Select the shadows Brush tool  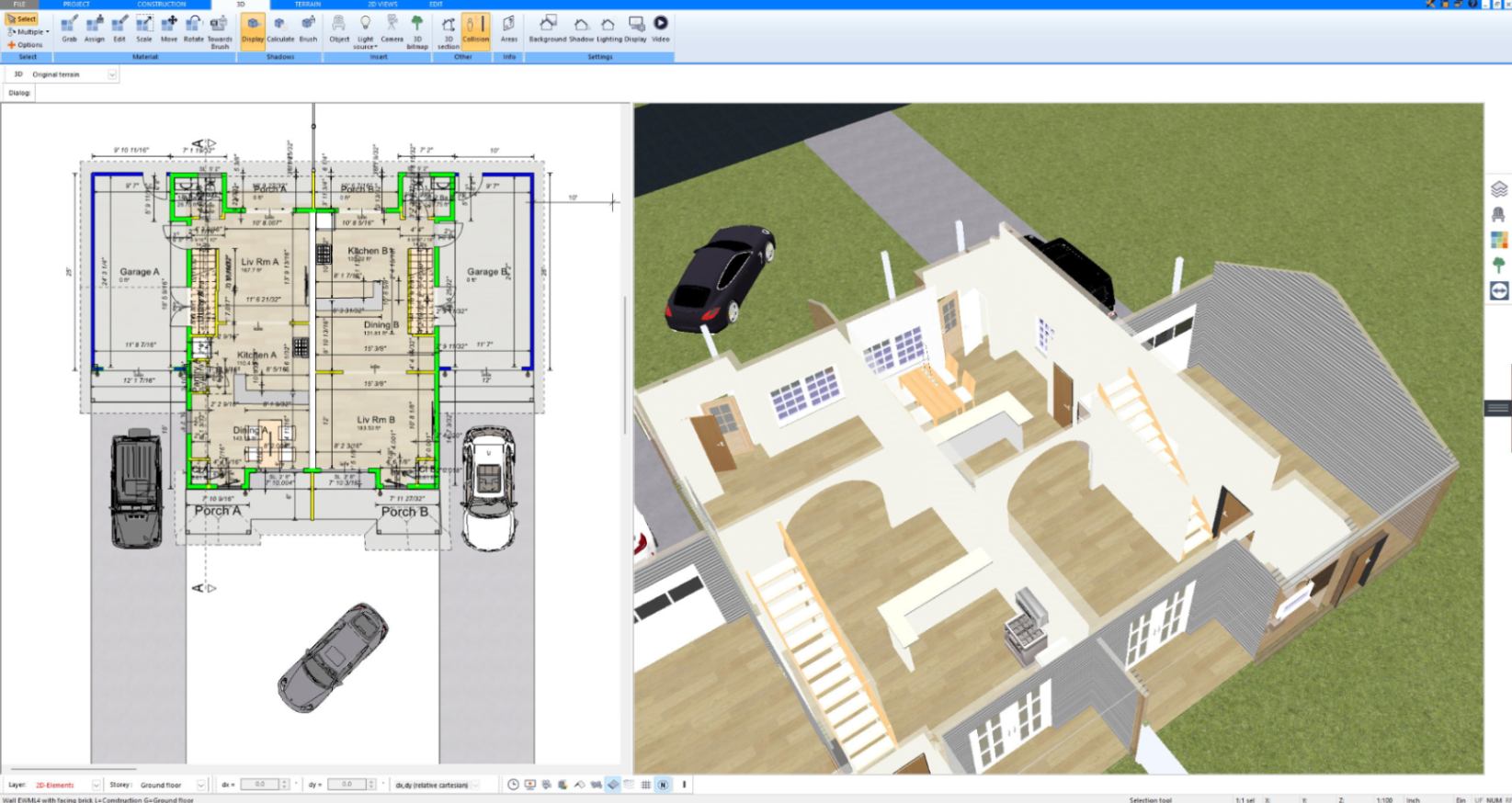[308, 29]
